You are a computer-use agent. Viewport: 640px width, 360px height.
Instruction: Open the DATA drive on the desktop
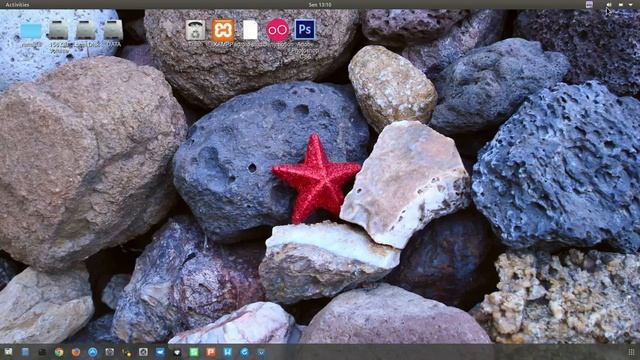(x=113, y=31)
